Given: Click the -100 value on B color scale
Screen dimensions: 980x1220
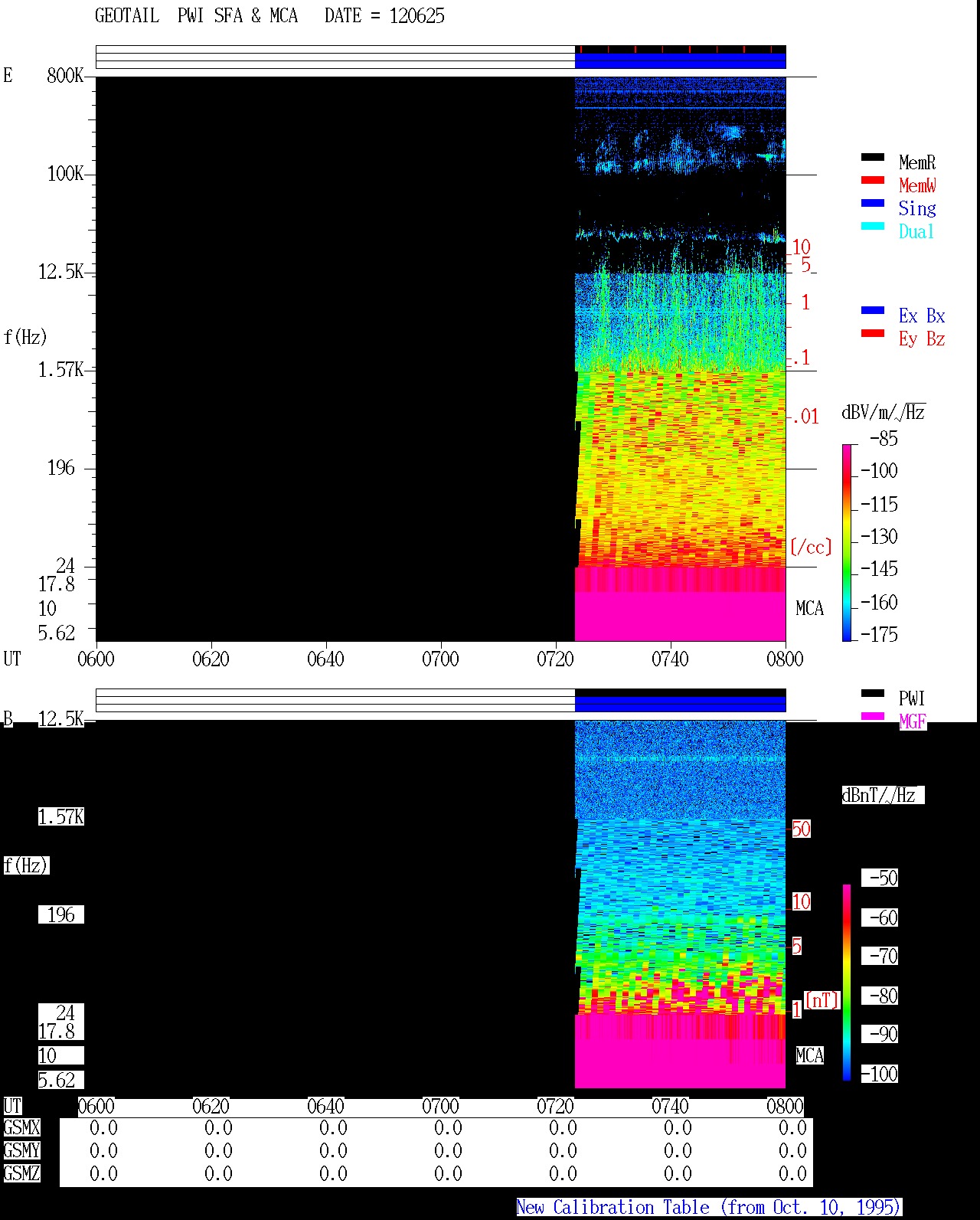Looking at the screenshot, I should pyautogui.click(x=879, y=1074).
